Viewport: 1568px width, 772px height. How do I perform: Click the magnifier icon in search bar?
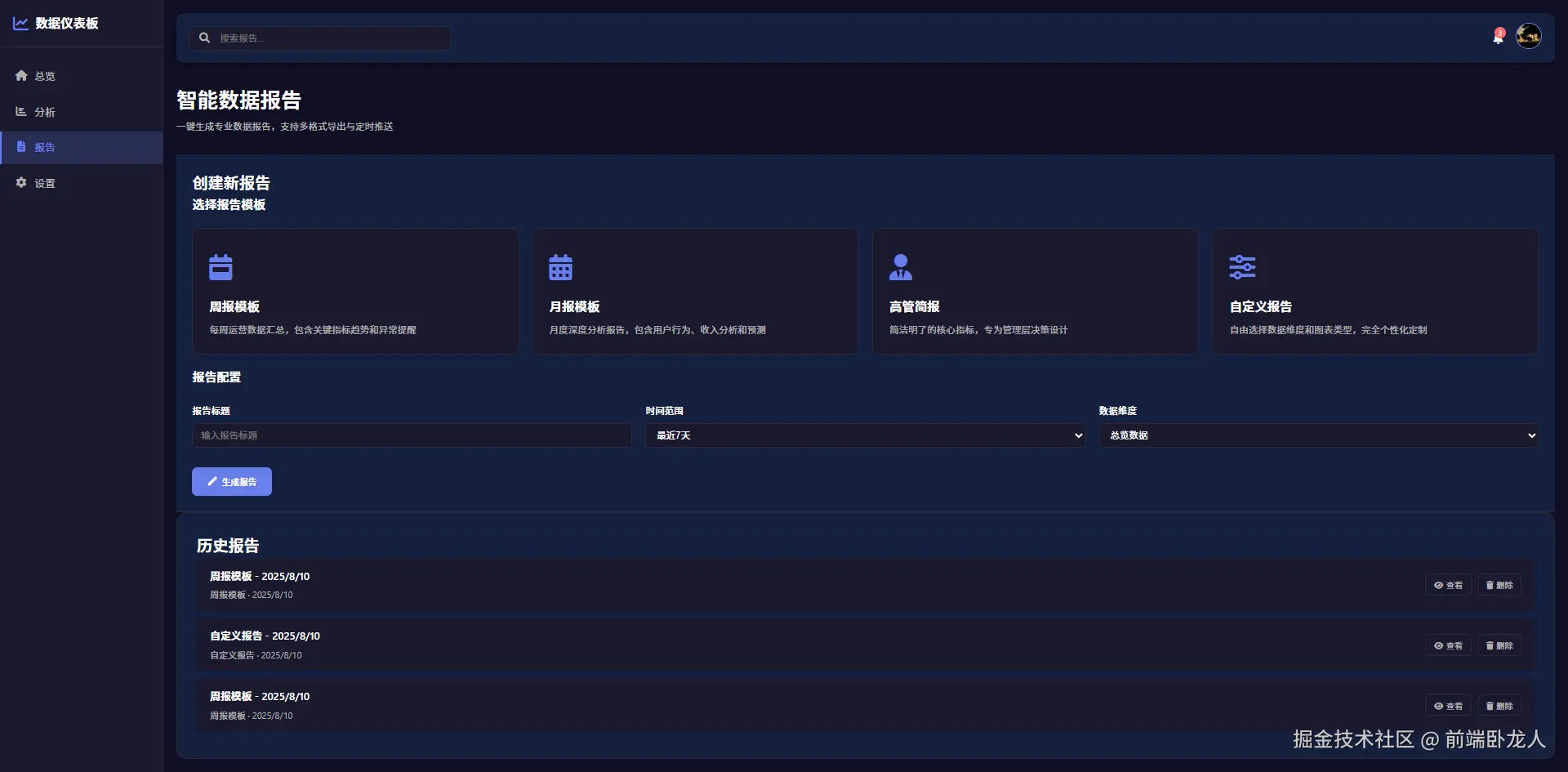click(x=205, y=38)
